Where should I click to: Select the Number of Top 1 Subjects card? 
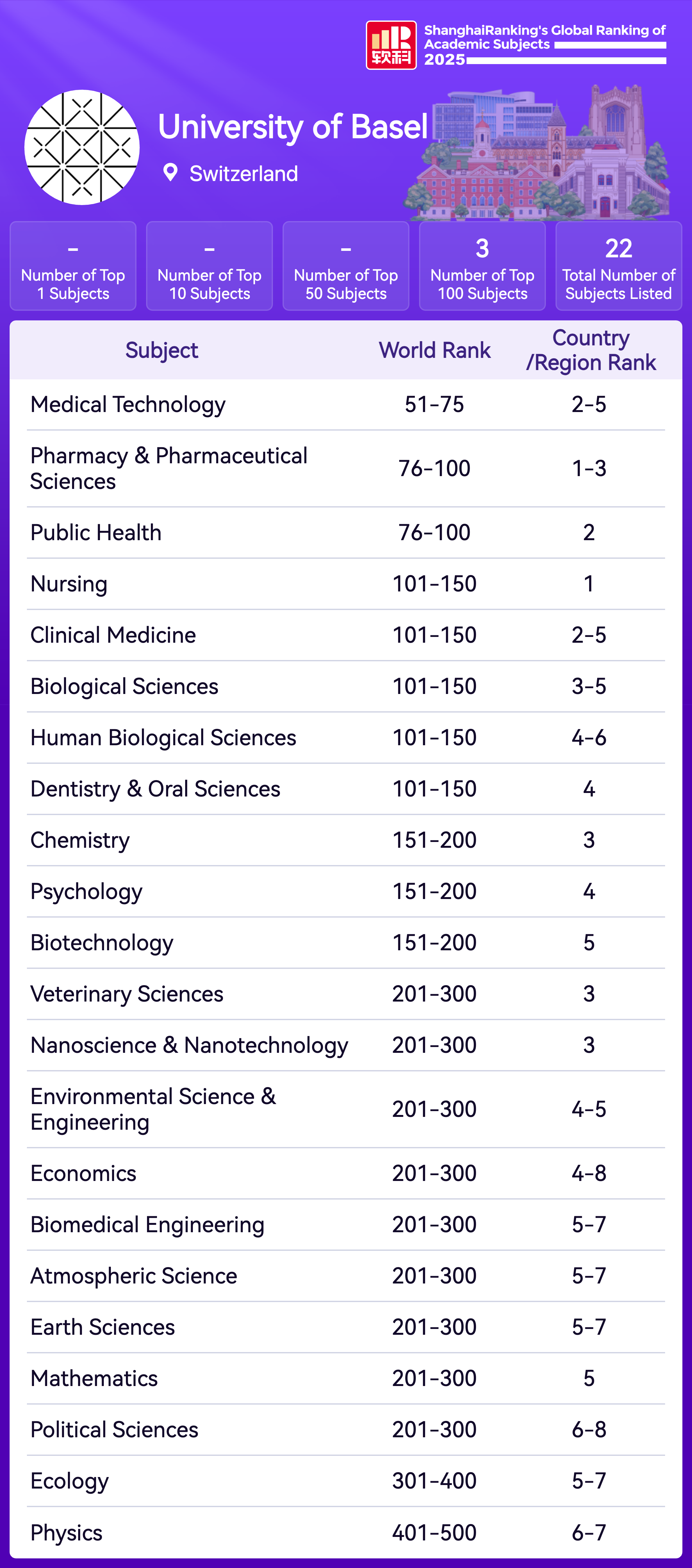73,266
